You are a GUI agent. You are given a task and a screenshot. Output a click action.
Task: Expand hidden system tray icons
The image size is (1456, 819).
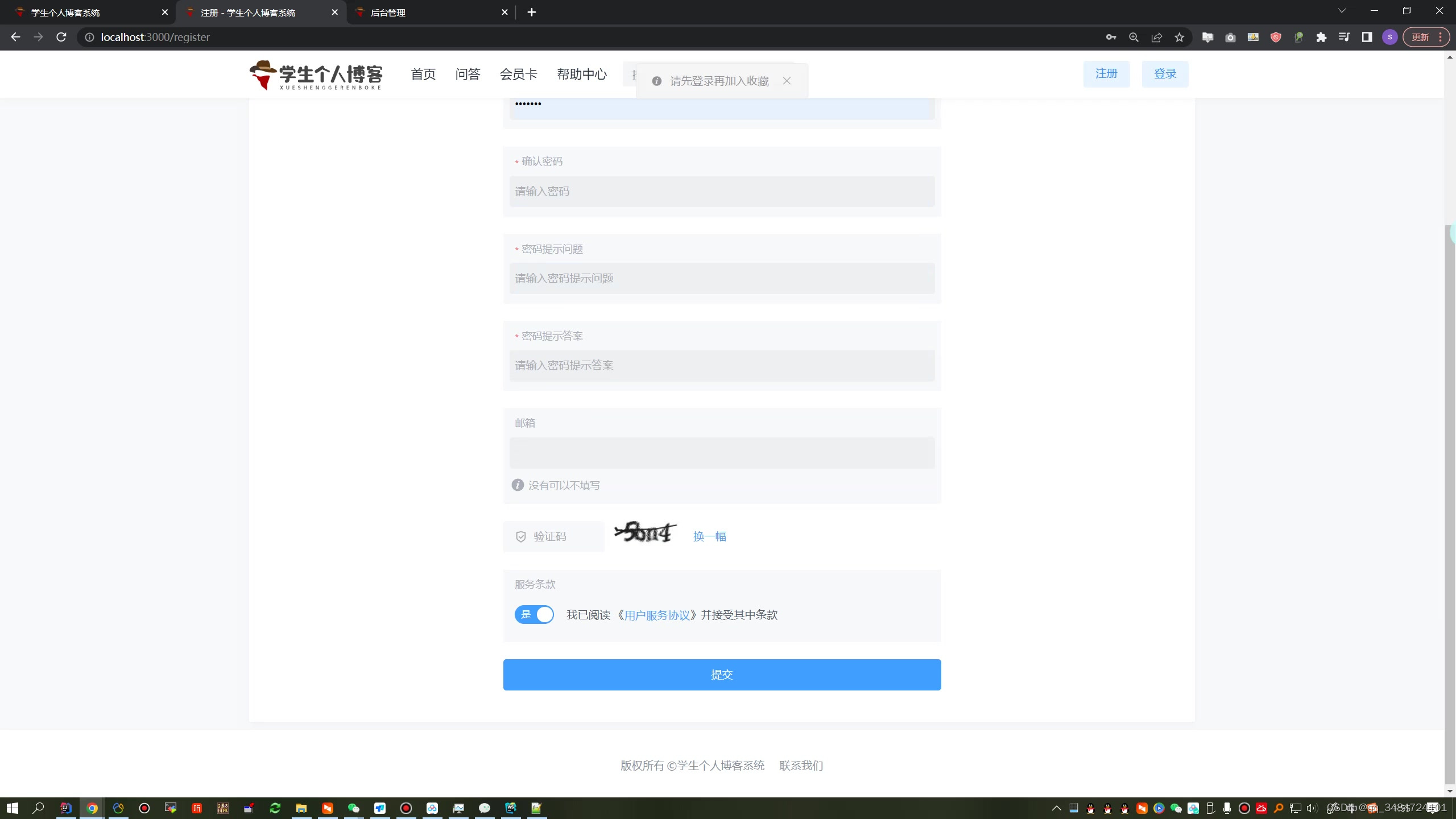click(x=1056, y=808)
